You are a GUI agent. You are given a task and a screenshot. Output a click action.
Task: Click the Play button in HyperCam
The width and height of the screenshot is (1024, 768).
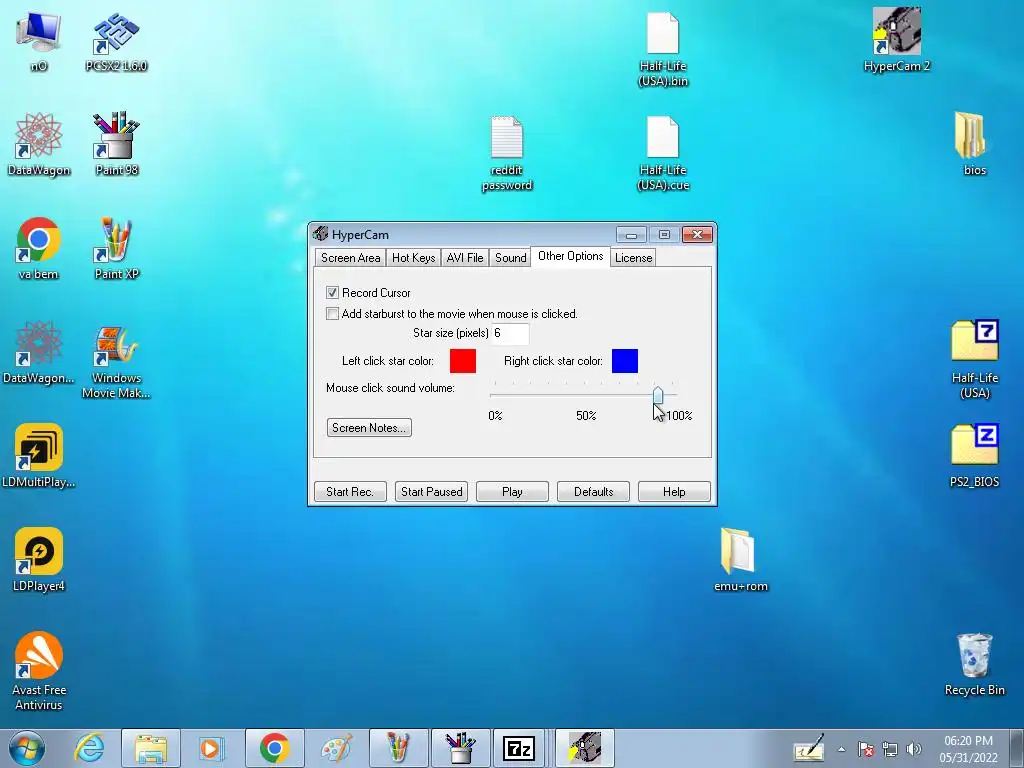[x=512, y=492]
